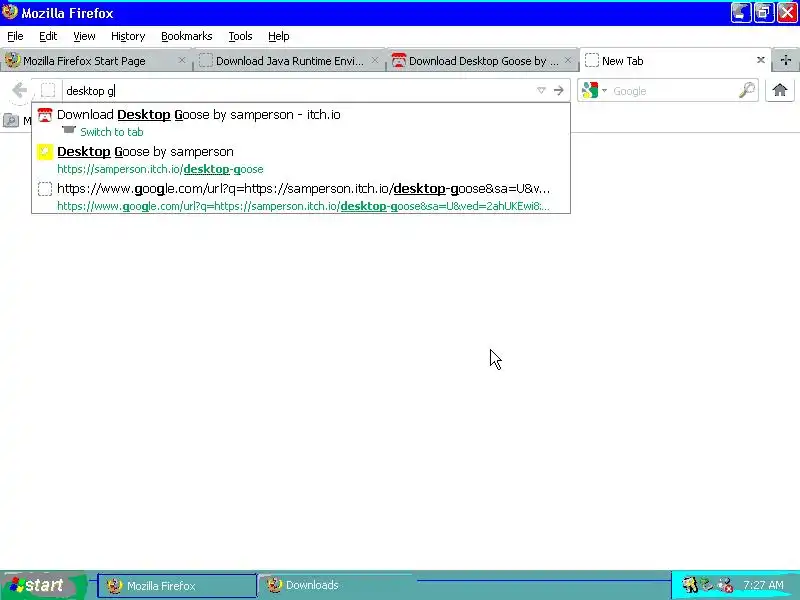Open the Downloads window from taskbar
This screenshot has width=800, height=600.
pyautogui.click(x=337, y=585)
